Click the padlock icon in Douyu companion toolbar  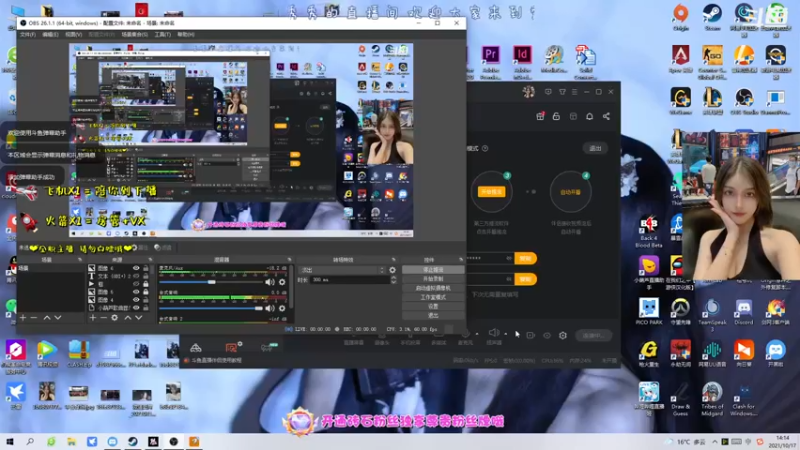pyautogui.click(x=556, y=116)
